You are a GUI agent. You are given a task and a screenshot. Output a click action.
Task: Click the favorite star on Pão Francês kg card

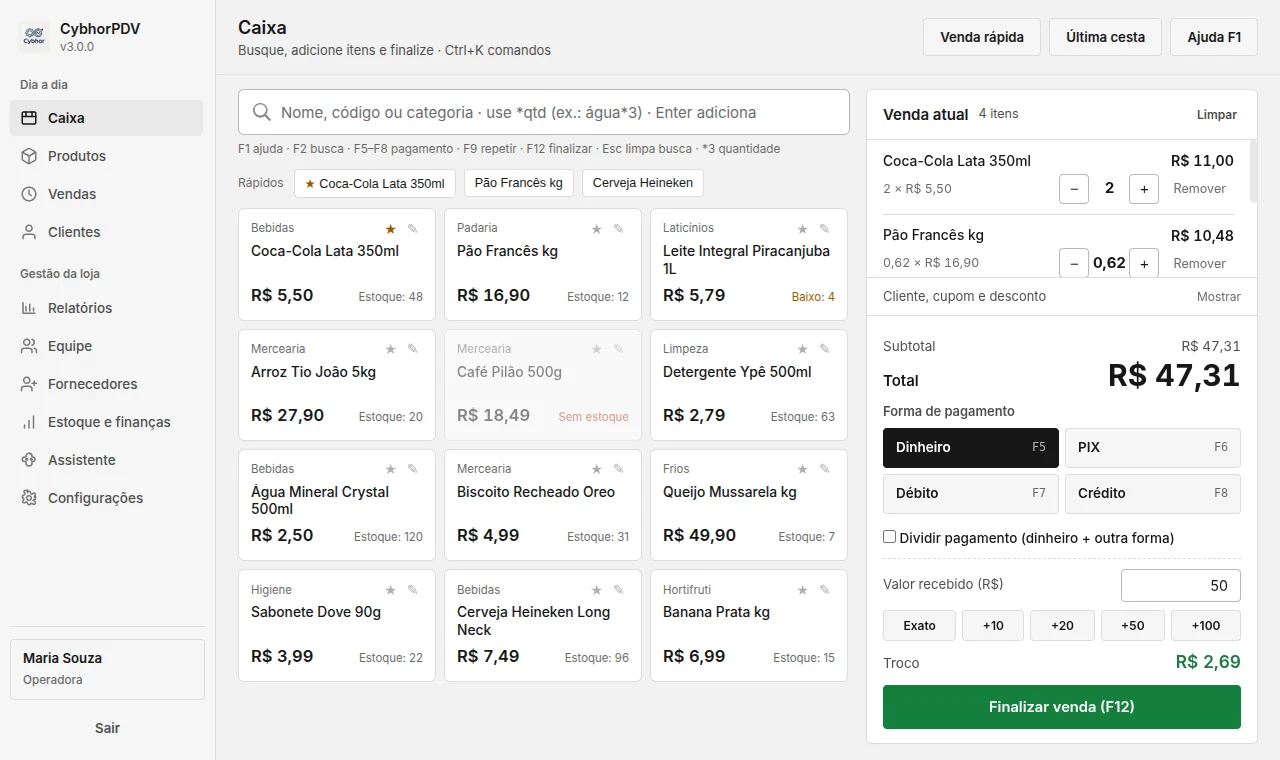597,229
